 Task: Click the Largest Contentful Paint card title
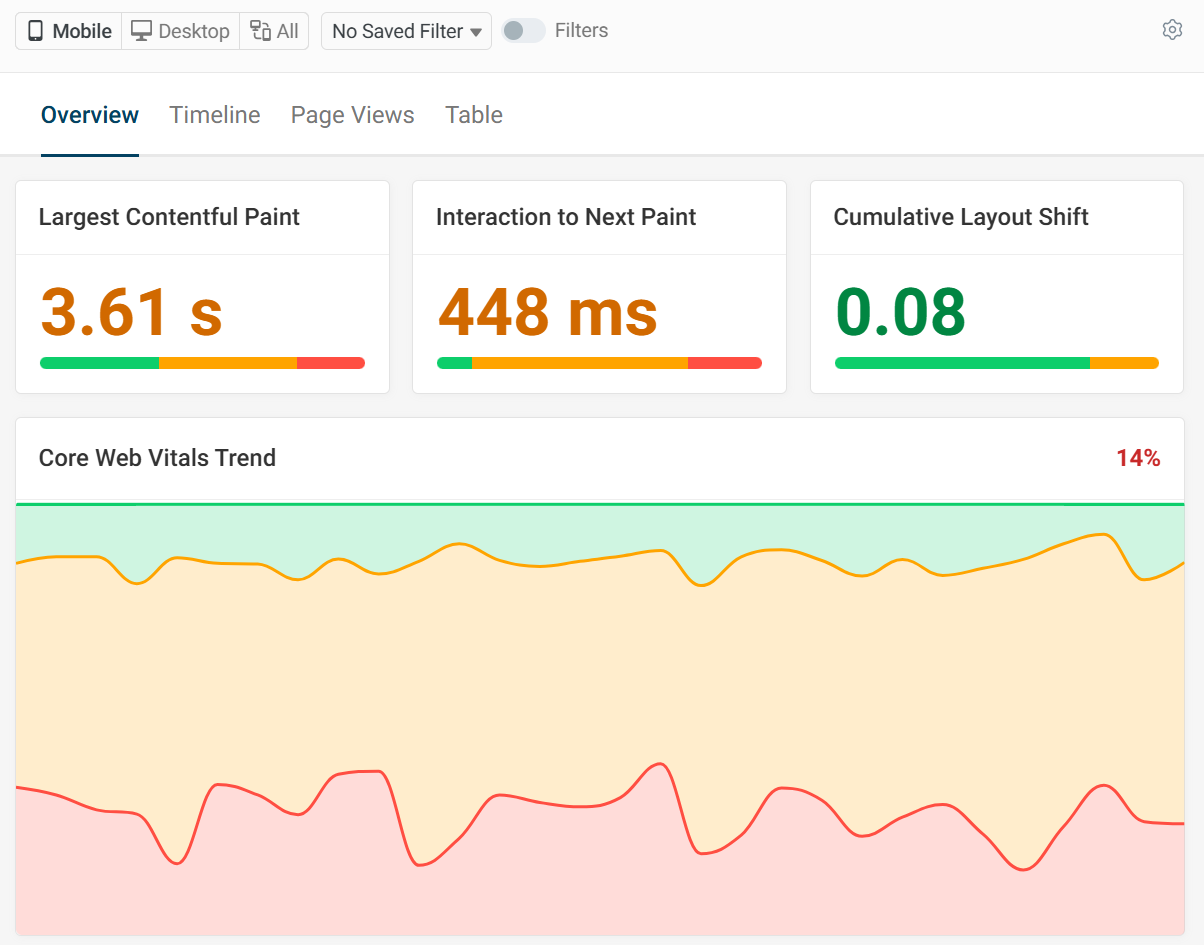point(169,217)
